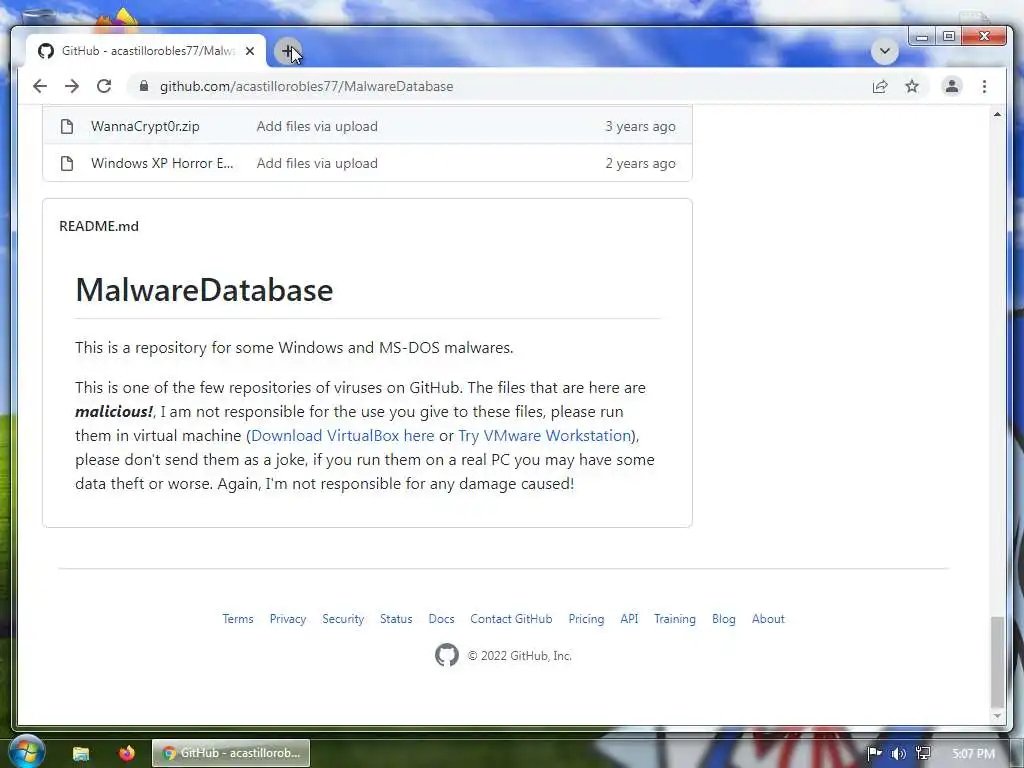Click taskbar clock 5:07 PM

point(973,754)
